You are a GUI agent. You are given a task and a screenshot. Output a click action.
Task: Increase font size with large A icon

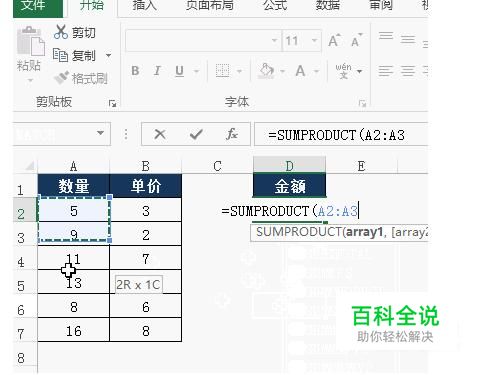pyautogui.click(x=335, y=41)
